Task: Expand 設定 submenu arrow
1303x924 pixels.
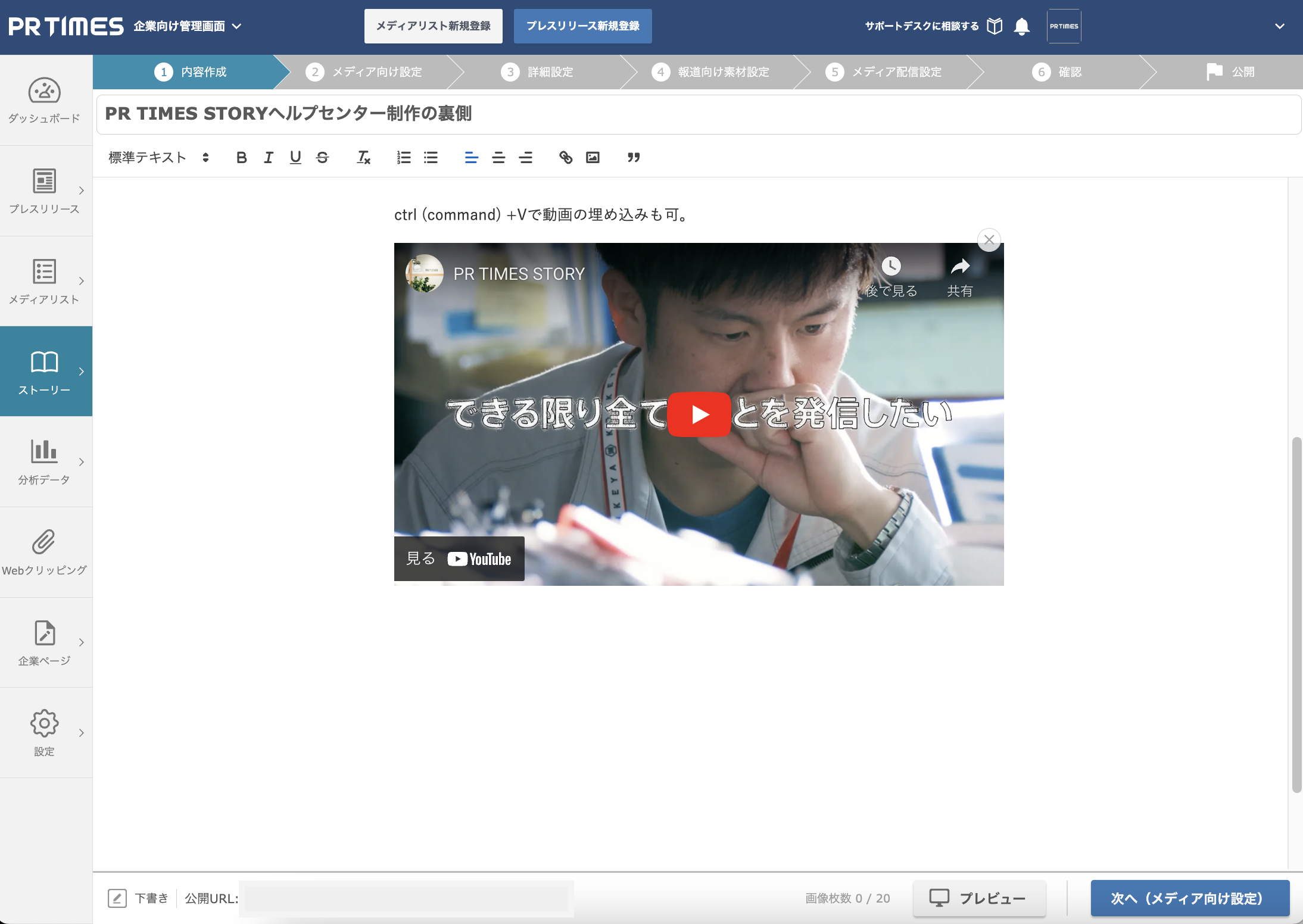Action: (82, 733)
